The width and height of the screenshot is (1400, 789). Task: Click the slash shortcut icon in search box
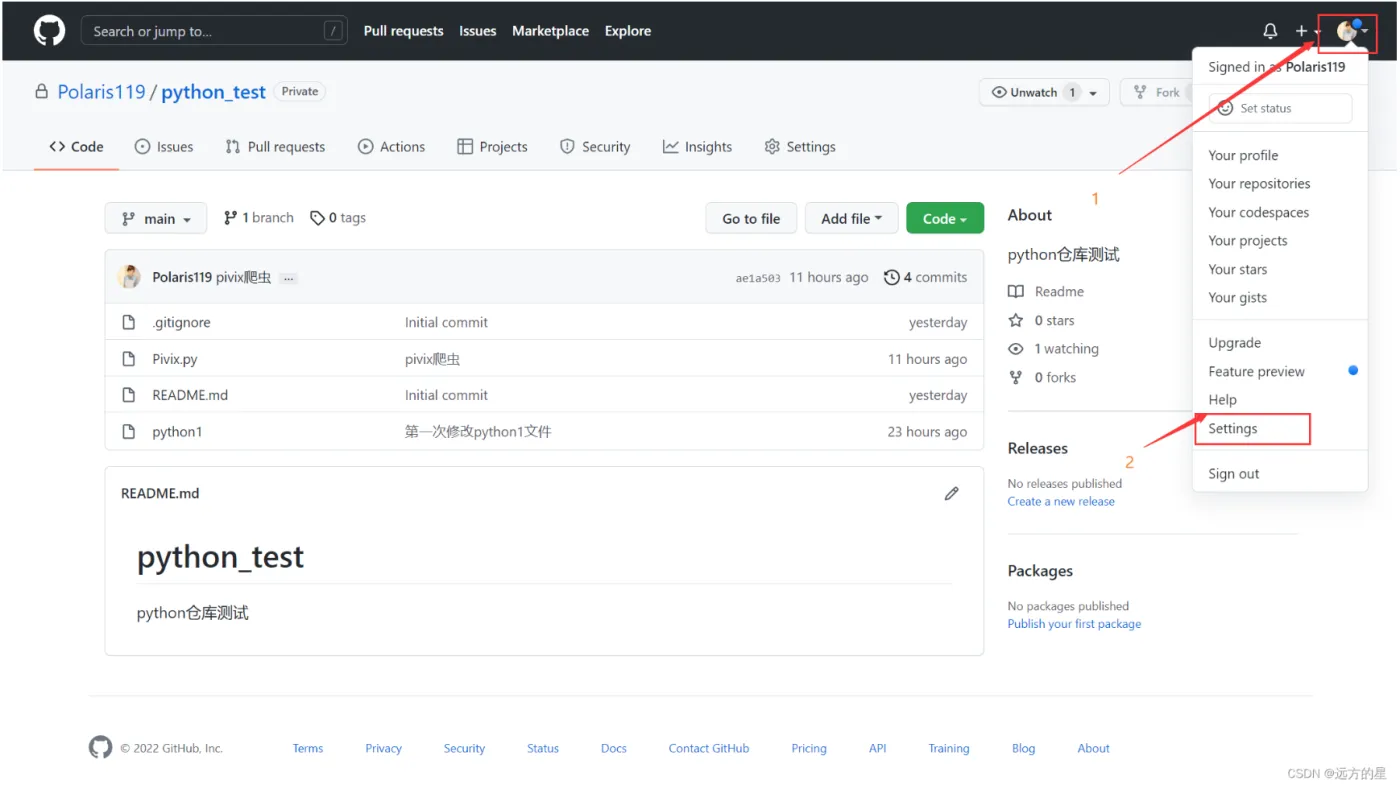pos(333,31)
